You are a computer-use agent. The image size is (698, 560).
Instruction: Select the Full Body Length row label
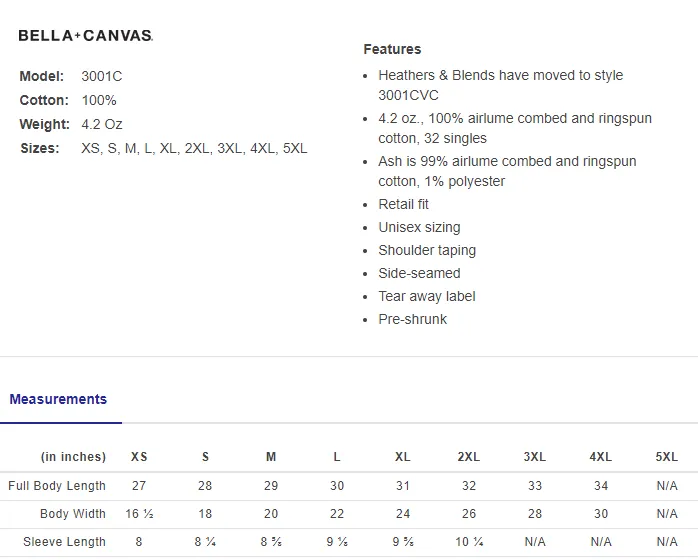pyautogui.click(x=57, y=486)
